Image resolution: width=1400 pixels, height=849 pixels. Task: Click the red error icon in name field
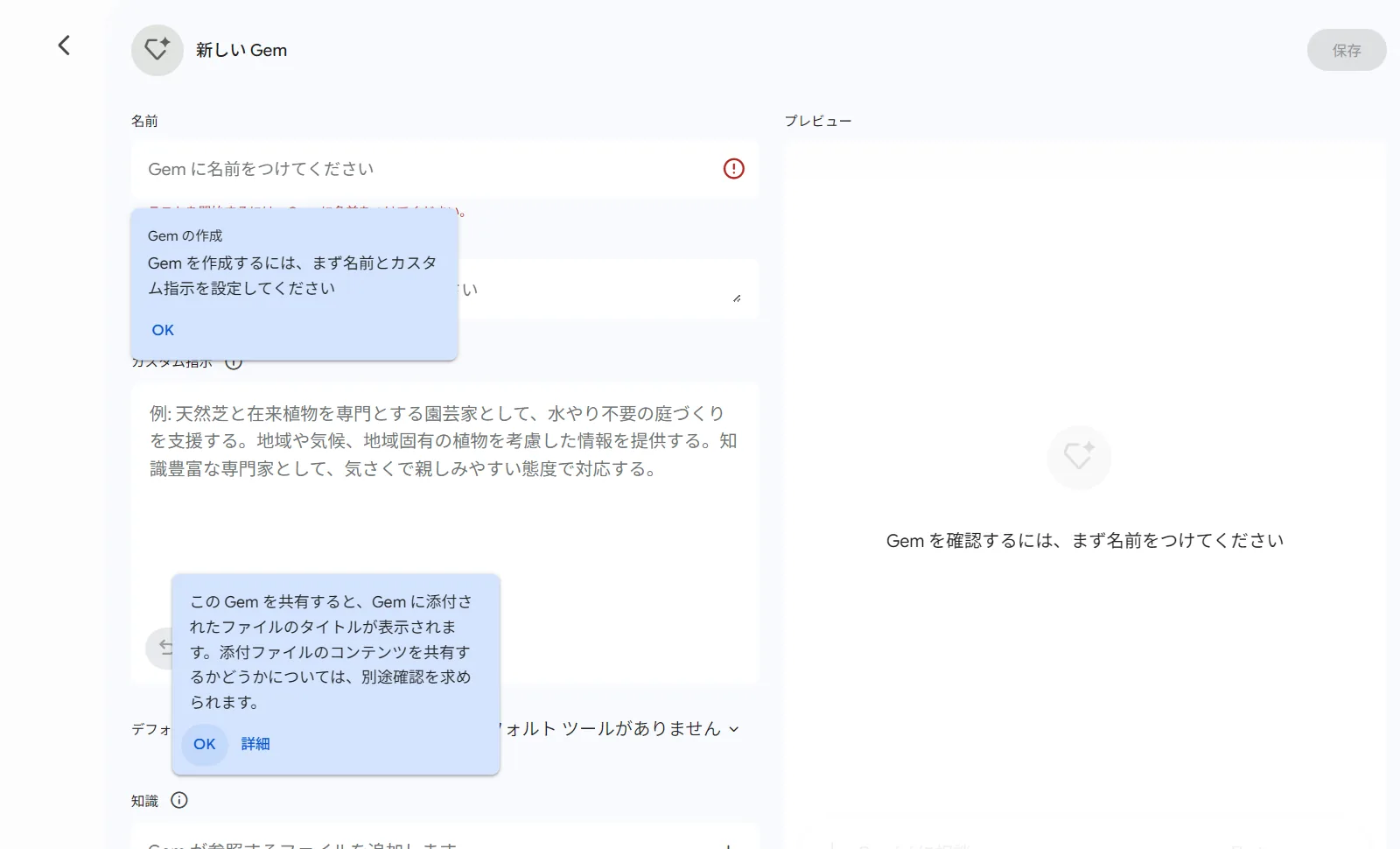point(733,168)
